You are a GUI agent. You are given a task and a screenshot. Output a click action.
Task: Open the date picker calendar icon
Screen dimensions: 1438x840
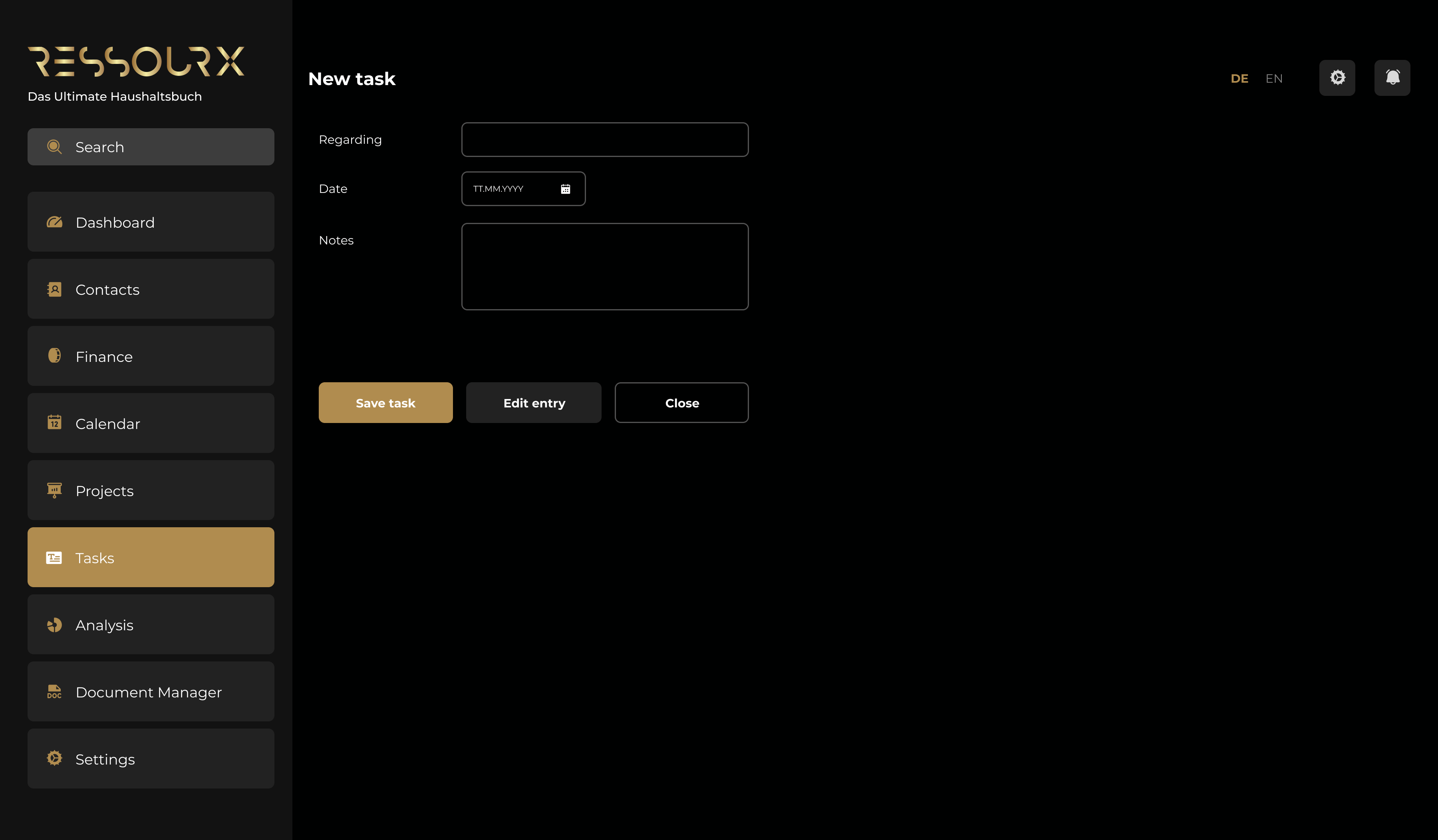click(566, 189)
